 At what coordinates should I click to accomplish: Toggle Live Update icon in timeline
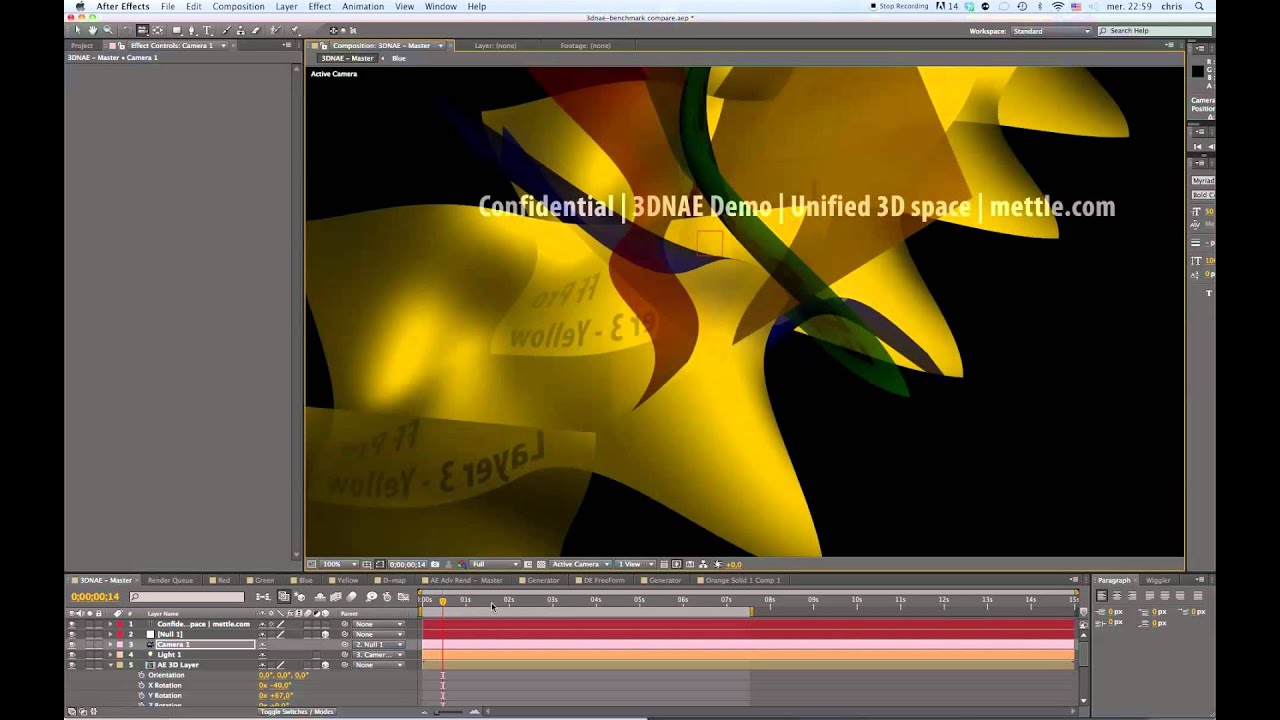(284, 597)
